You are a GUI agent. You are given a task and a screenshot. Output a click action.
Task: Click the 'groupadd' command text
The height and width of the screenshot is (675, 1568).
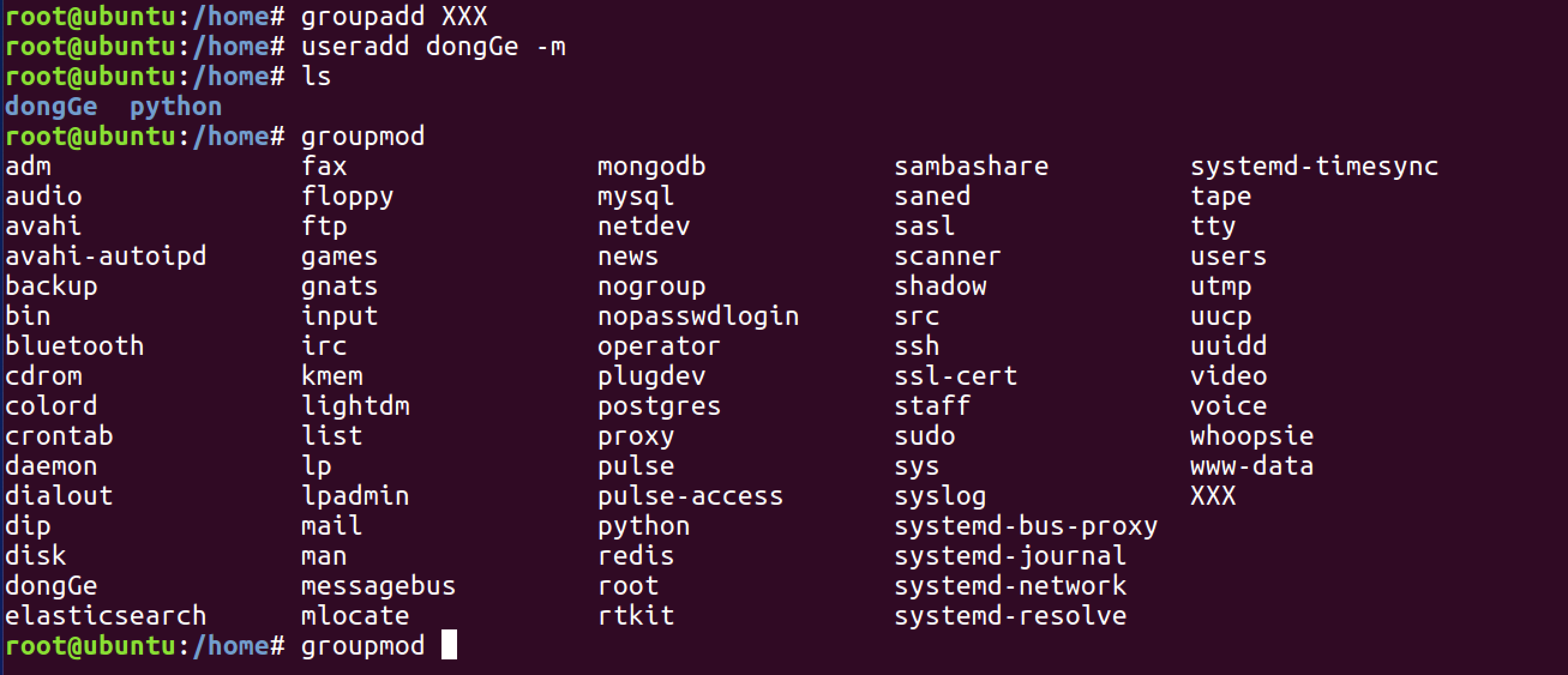coord(363,16)
